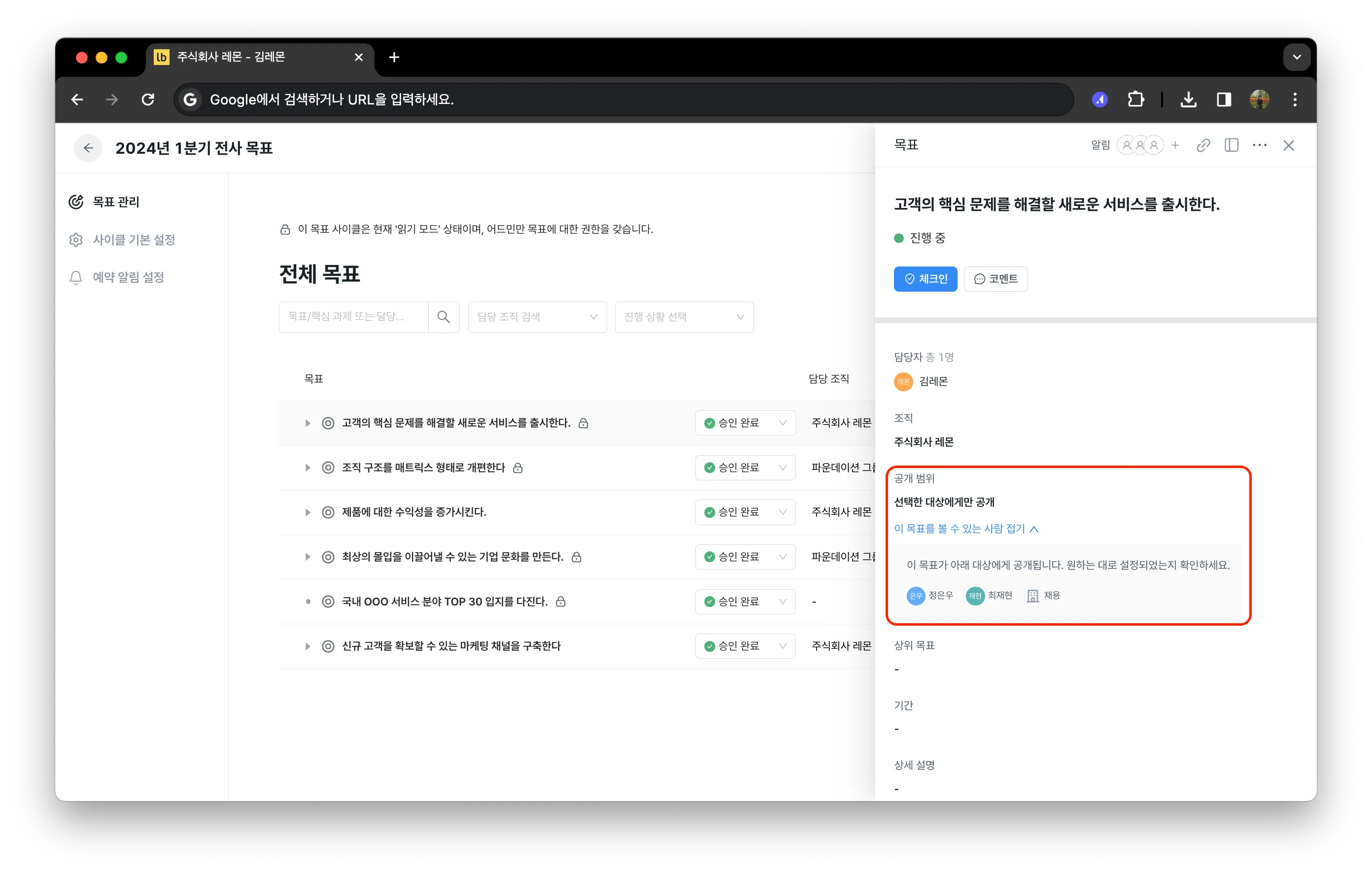This screenshot has width=1372, height=874.
Task: Click the browser address bar
Action: pos(624,100)
